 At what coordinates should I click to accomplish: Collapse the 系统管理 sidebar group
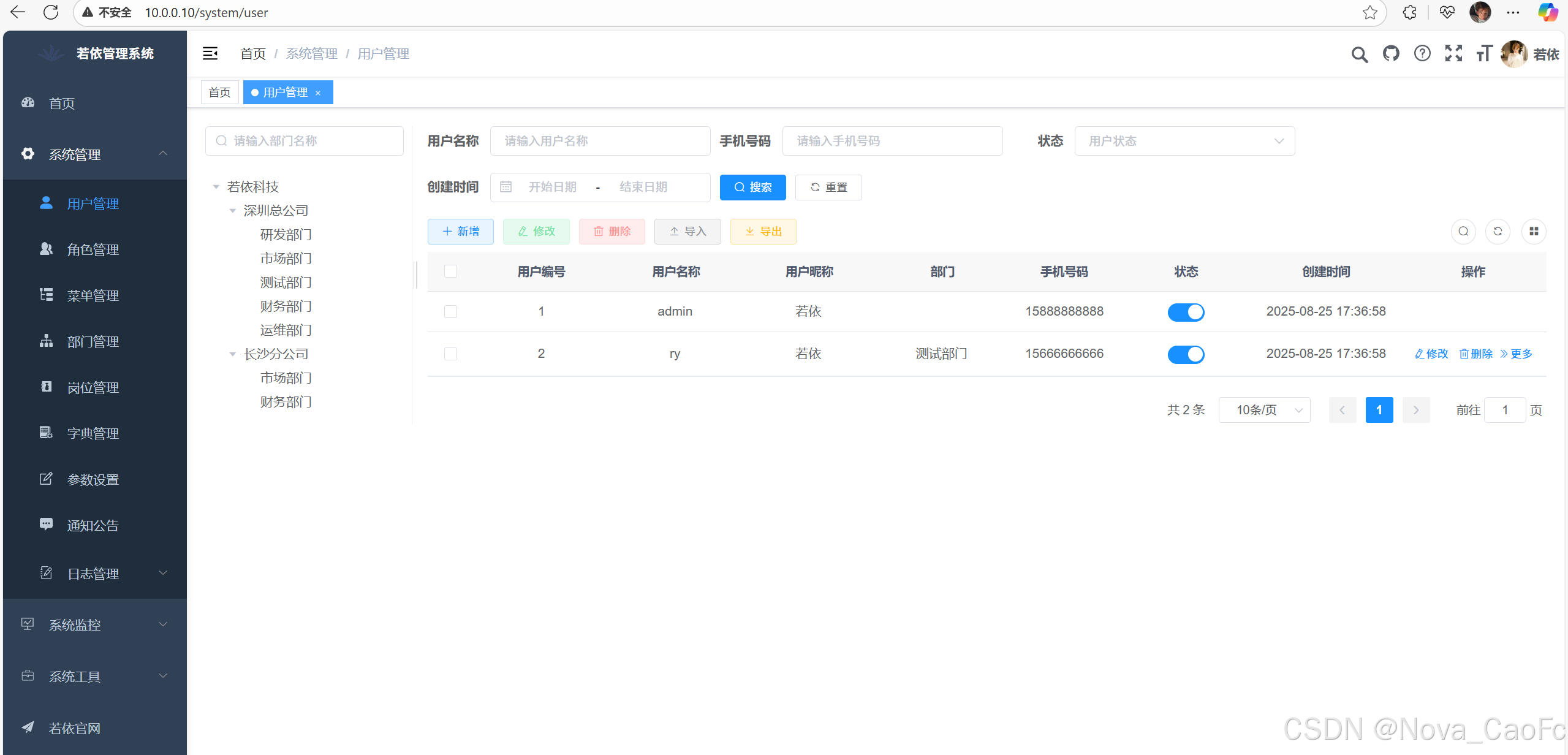point(95,154)
